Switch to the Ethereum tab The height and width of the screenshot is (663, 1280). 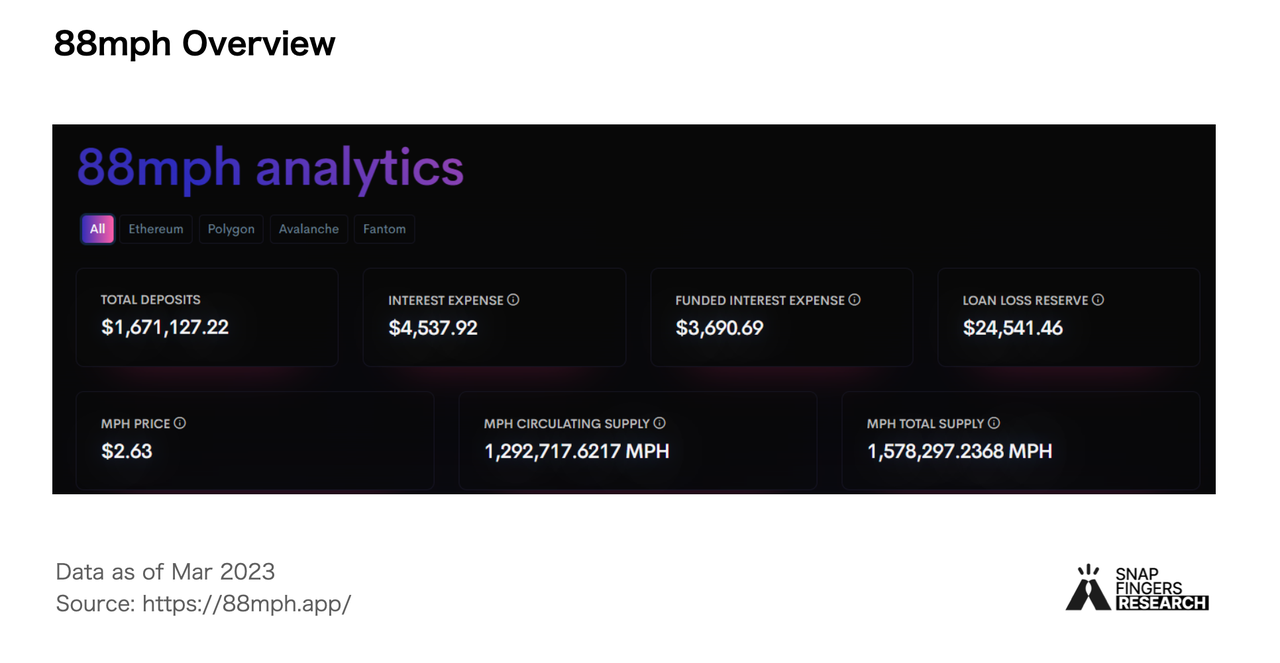tap(156, 229)
